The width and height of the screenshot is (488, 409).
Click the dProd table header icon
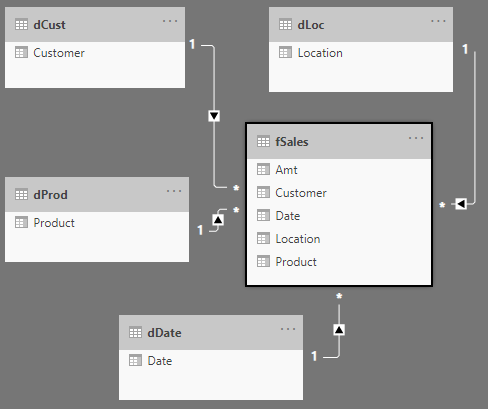pos(21,194)
